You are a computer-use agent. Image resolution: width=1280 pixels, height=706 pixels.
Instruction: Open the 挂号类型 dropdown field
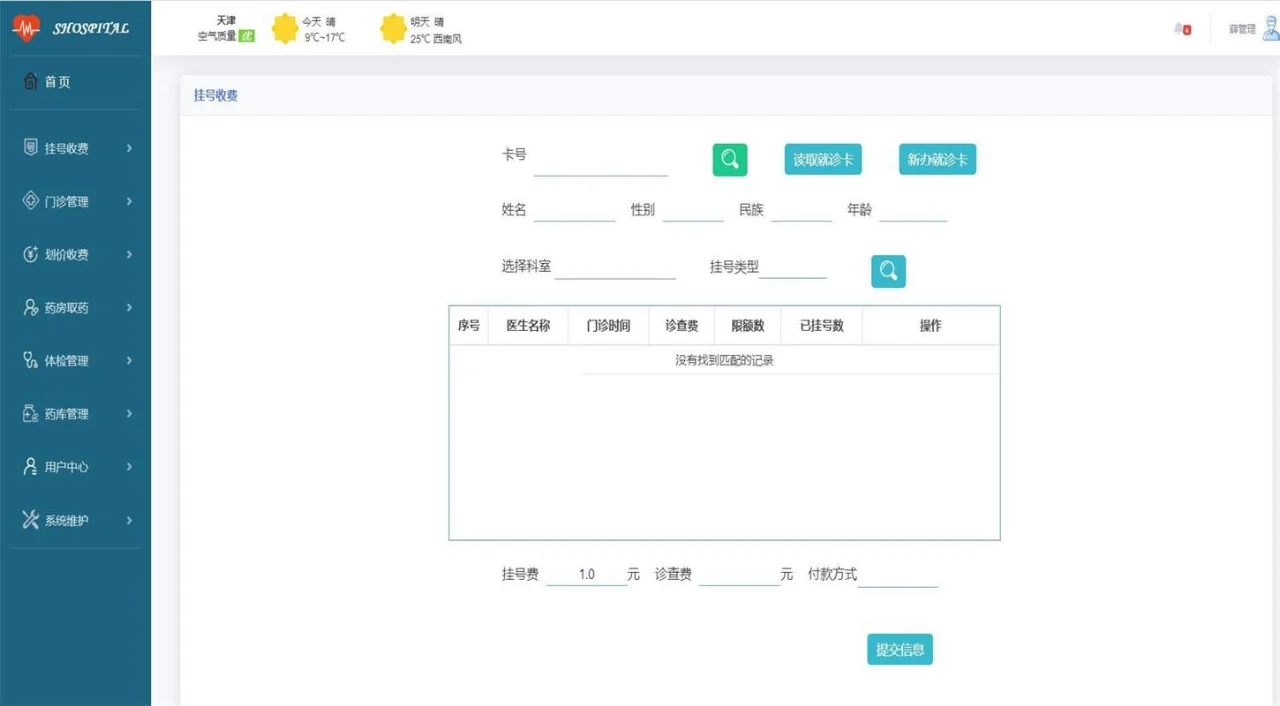click(793, 268)
